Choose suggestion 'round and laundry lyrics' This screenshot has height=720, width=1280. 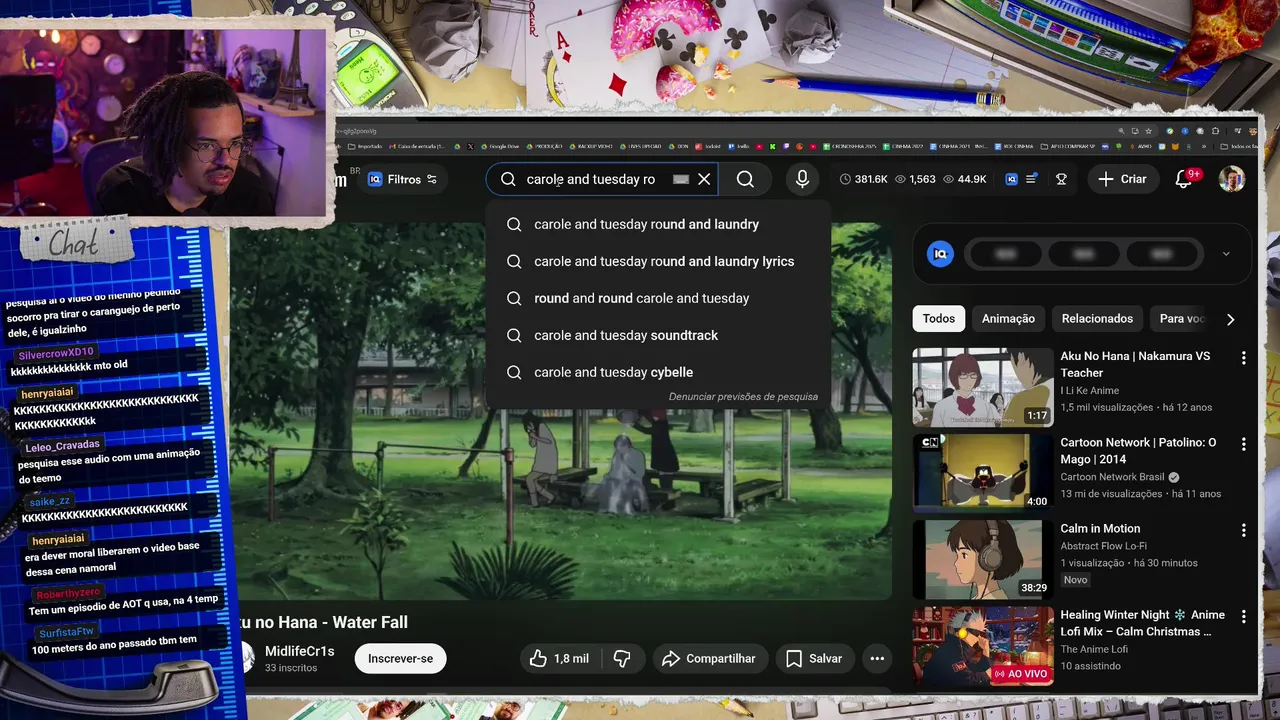coord(659,261)
